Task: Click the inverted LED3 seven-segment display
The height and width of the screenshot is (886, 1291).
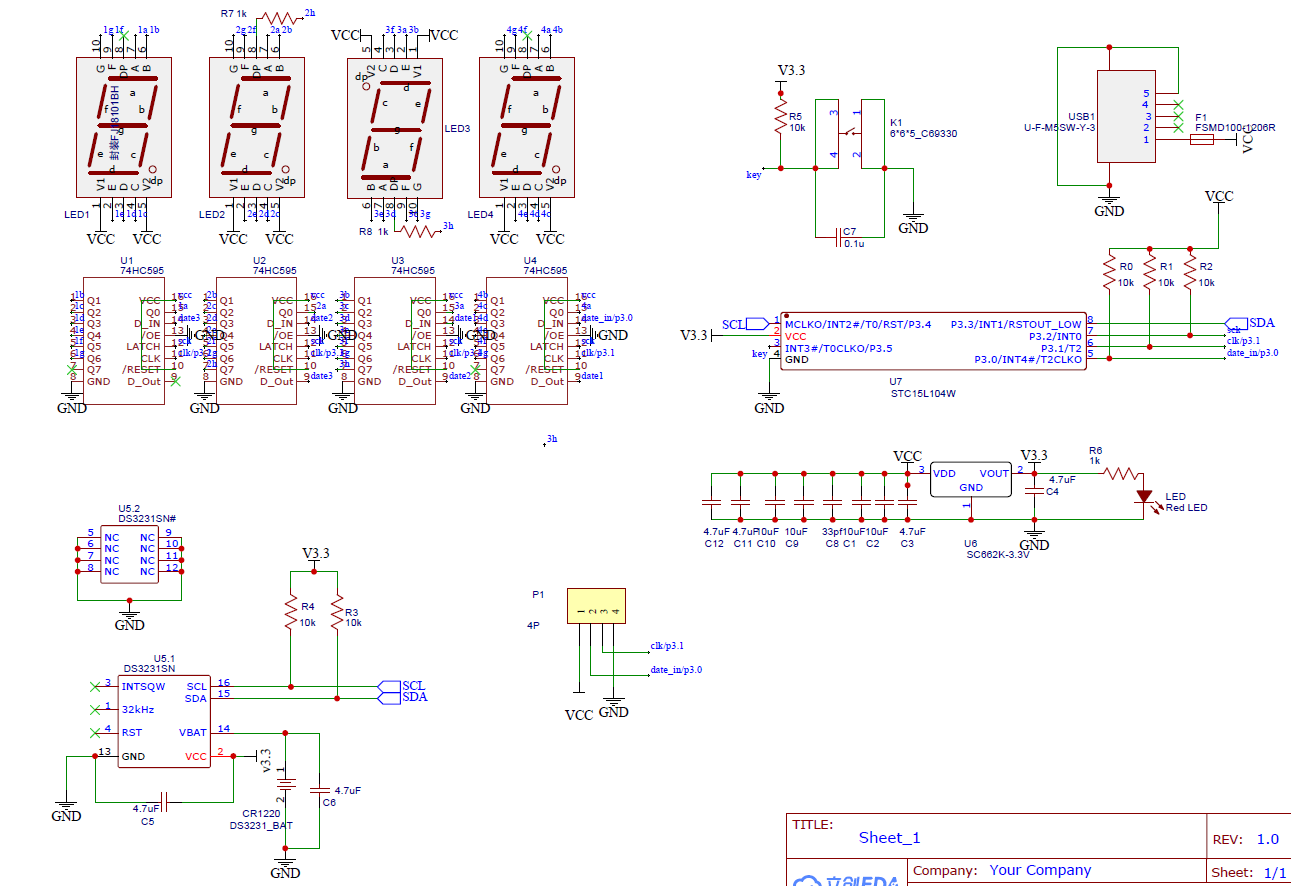Action: tap(394, 126)
